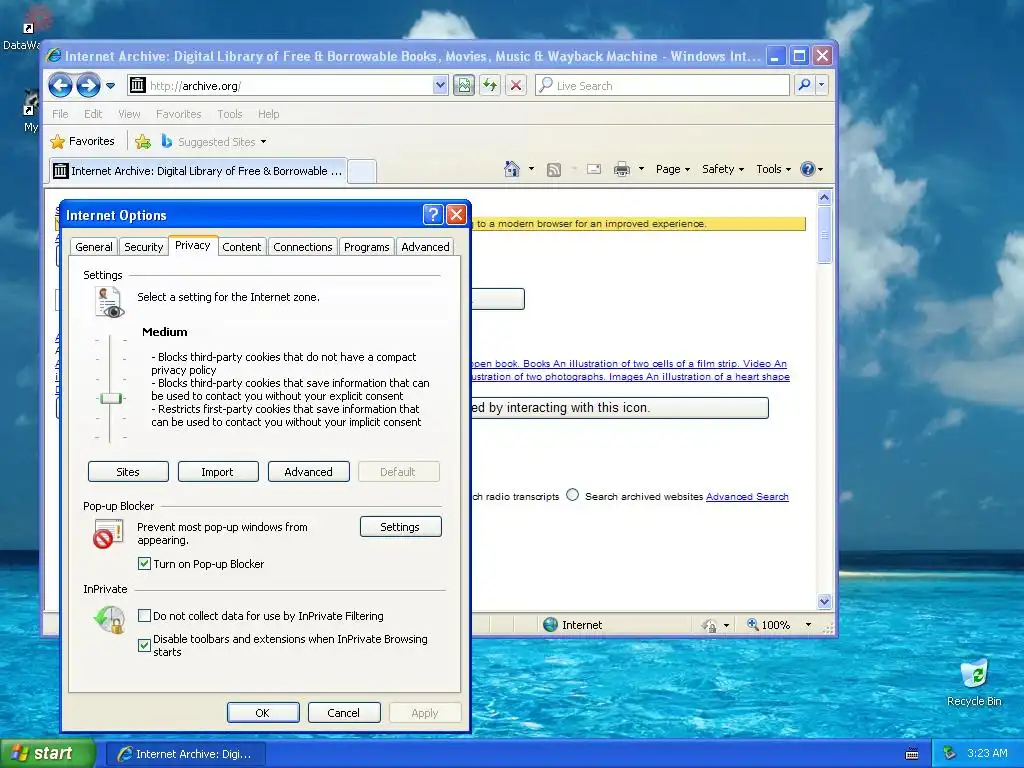Viewport: 1024px width, 768px height.
Task: Click the RSS Feeds icon
Action: pos(554,169)
